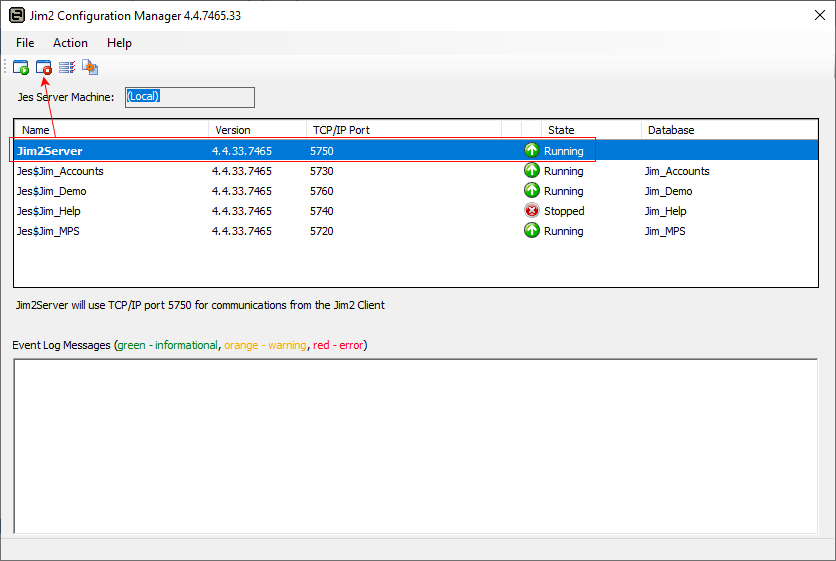
Task: Click the Running status icon for Jes$Jim_Accounts
Action: (x=532, y=171)
